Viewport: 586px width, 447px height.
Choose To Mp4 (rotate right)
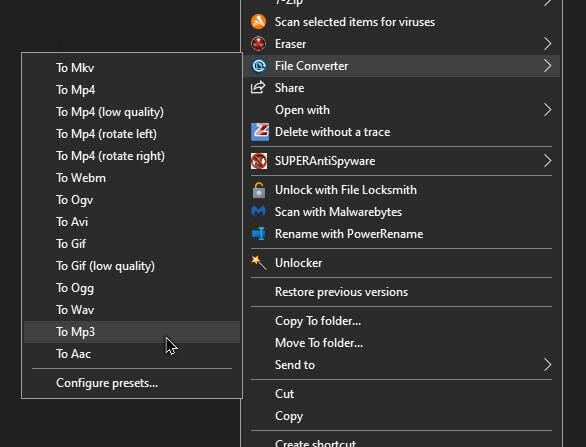pos(132,156)
